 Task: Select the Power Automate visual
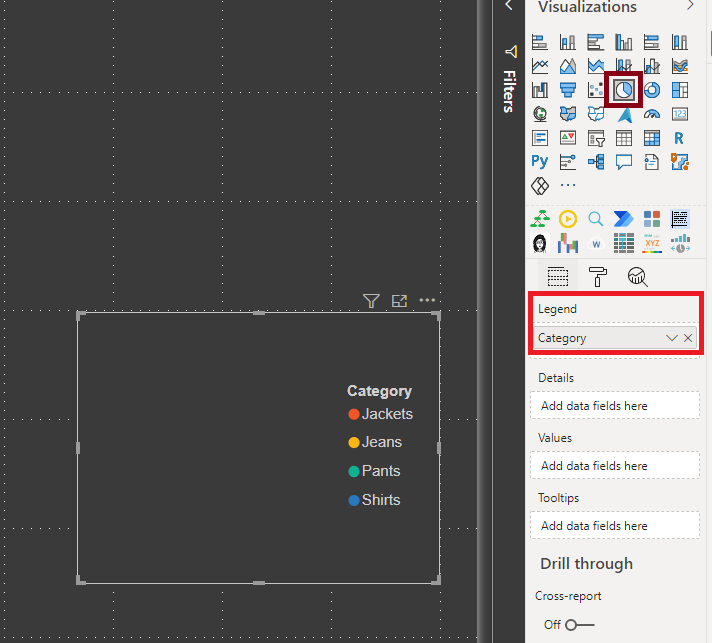tap(623, 219)
